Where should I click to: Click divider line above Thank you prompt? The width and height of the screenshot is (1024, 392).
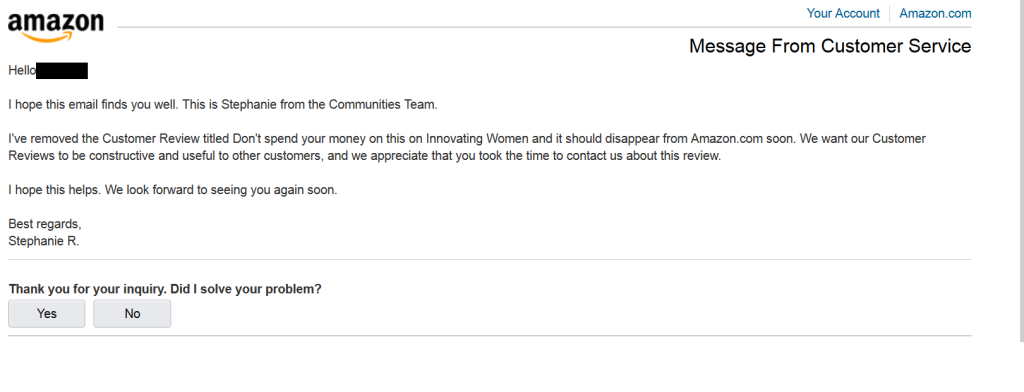click(x=490, y=259)
